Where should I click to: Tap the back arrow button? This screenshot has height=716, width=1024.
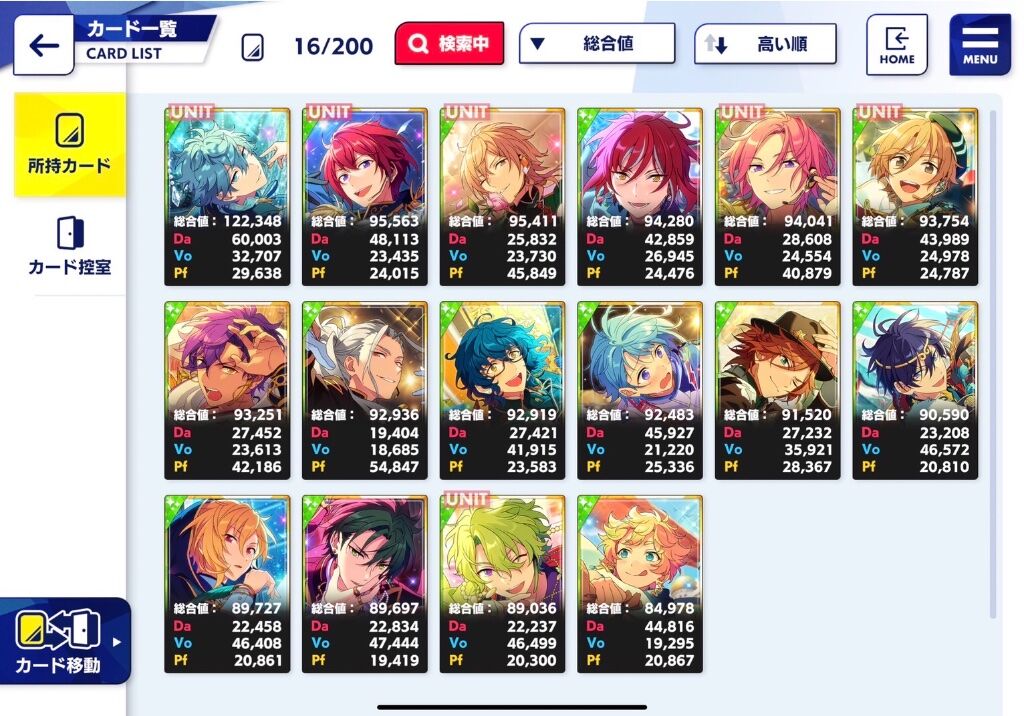tap(44, 45)
